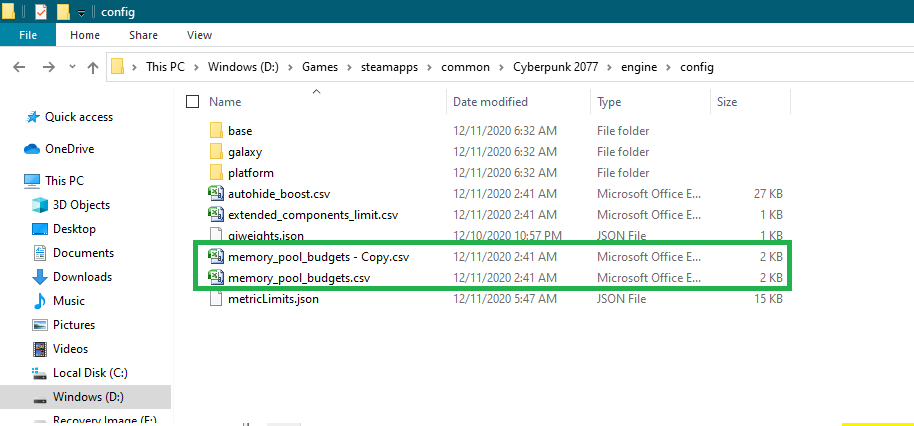Open Downloads in navigation pane

pos(82,277)
